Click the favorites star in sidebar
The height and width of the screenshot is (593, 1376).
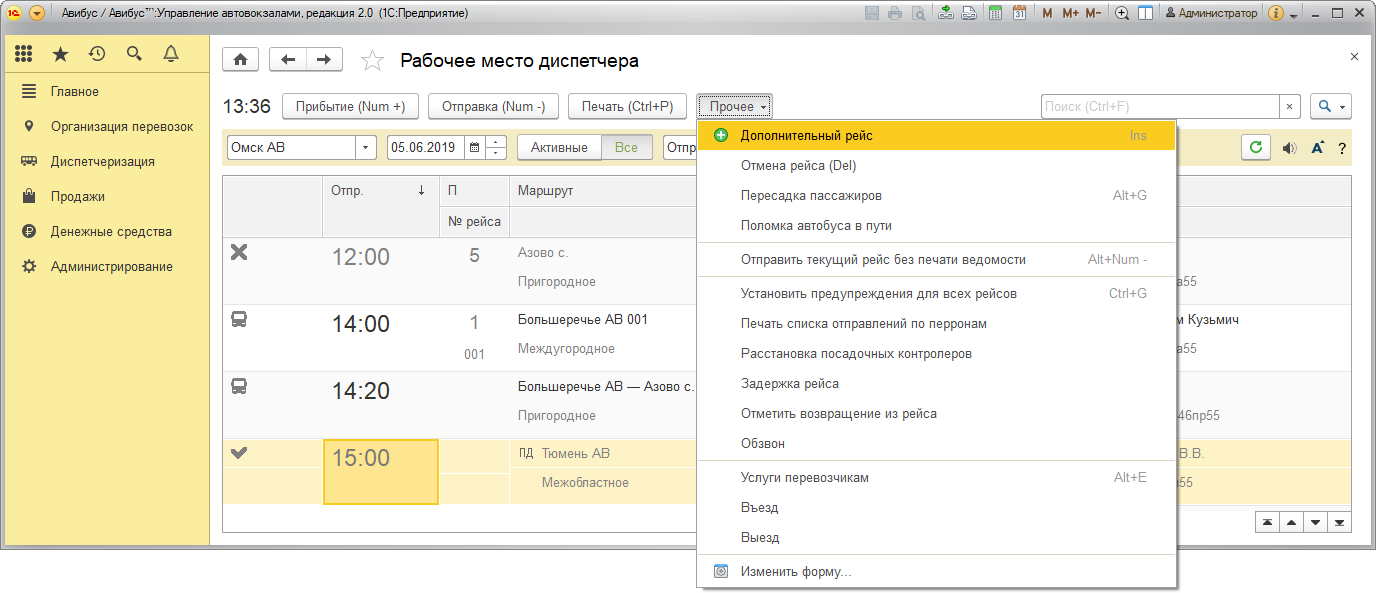(60, 54)
